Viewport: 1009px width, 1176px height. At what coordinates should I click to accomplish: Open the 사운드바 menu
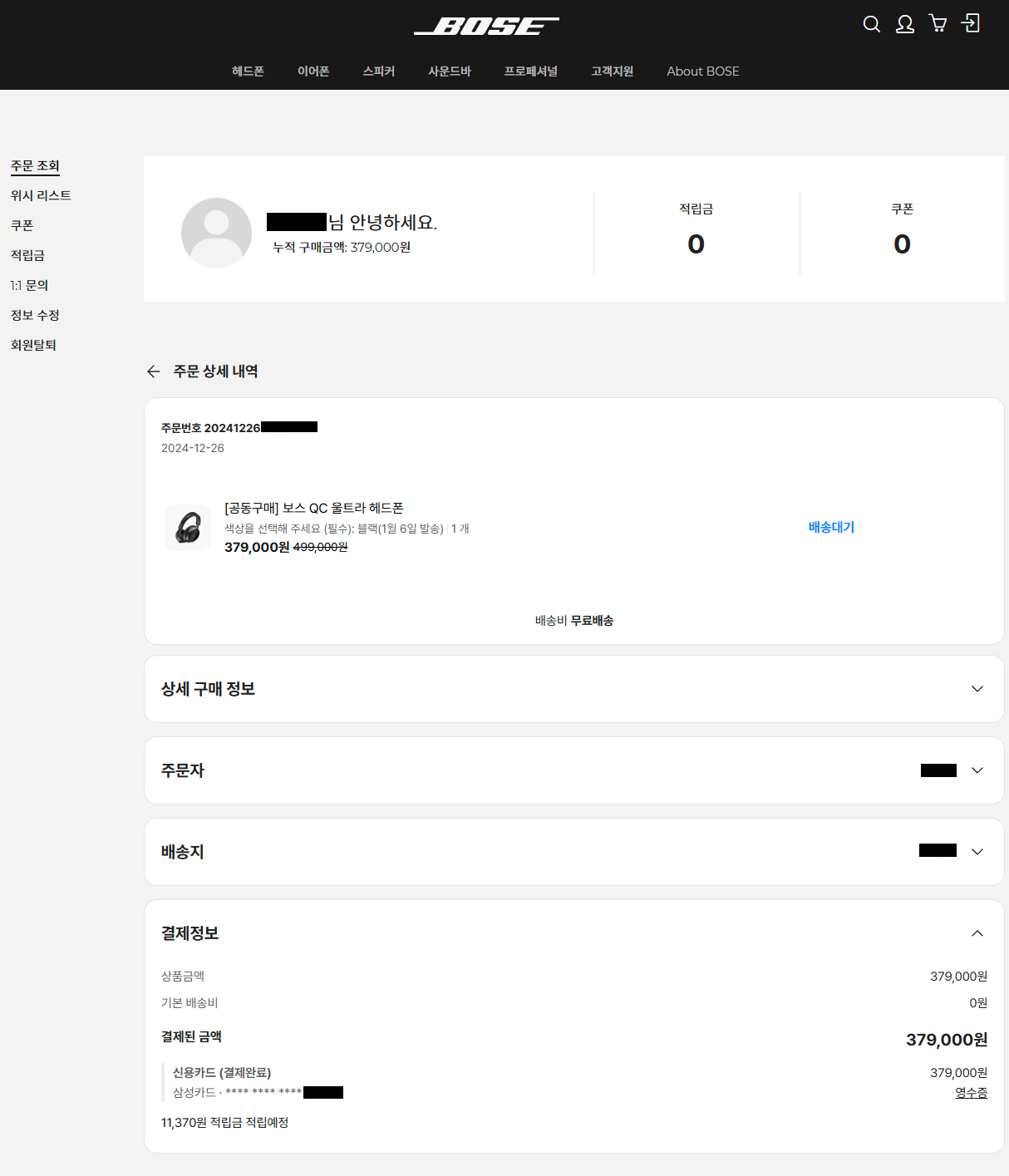(450, 71)
